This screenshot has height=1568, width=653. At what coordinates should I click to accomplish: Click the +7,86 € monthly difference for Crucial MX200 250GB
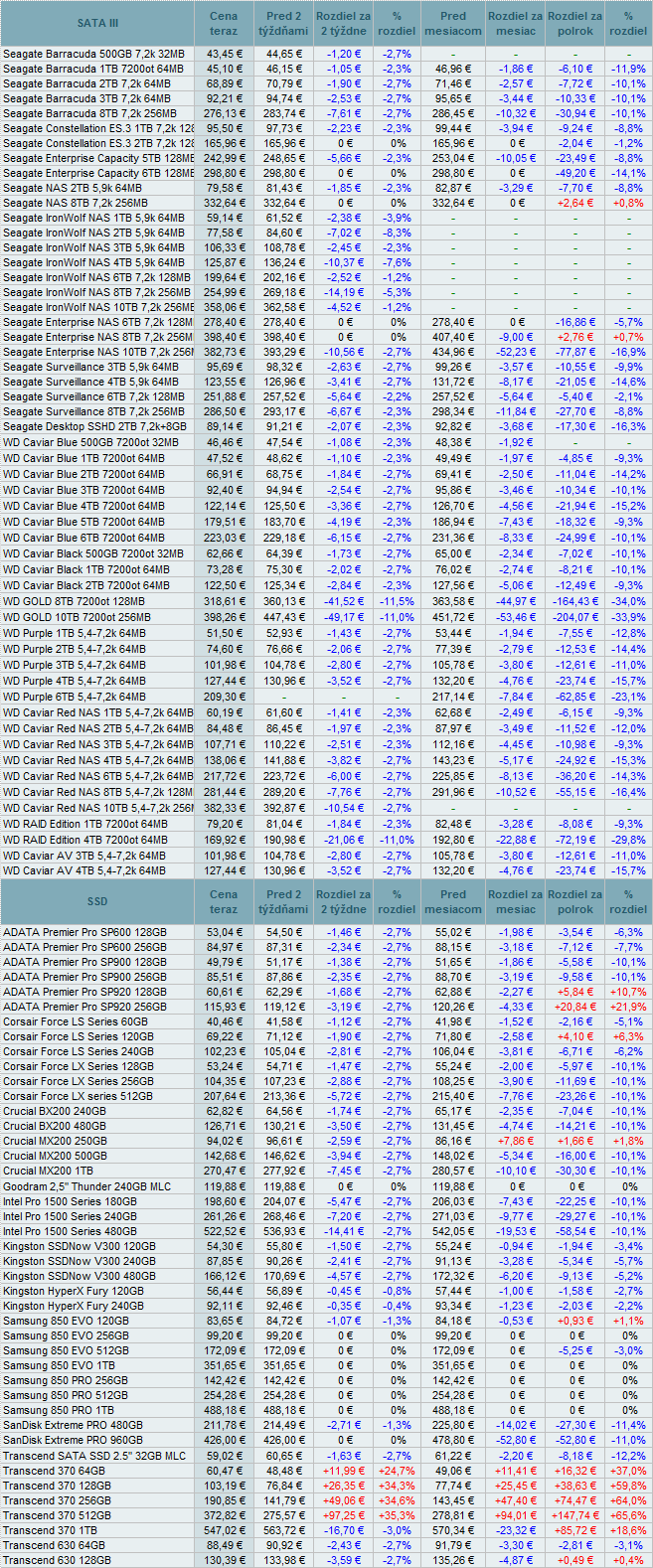514,1141
